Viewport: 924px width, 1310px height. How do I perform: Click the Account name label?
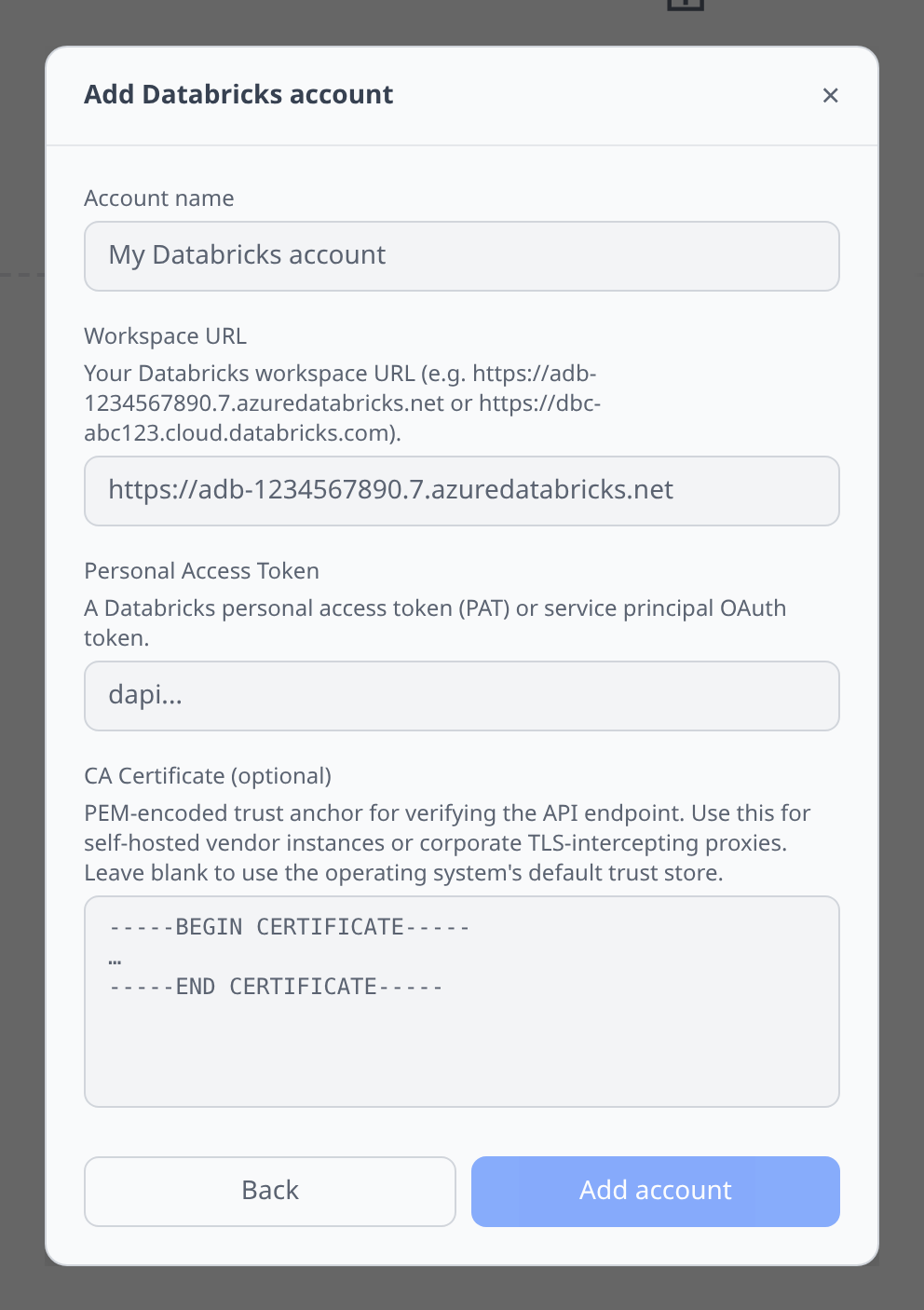(x=159, y=198)
